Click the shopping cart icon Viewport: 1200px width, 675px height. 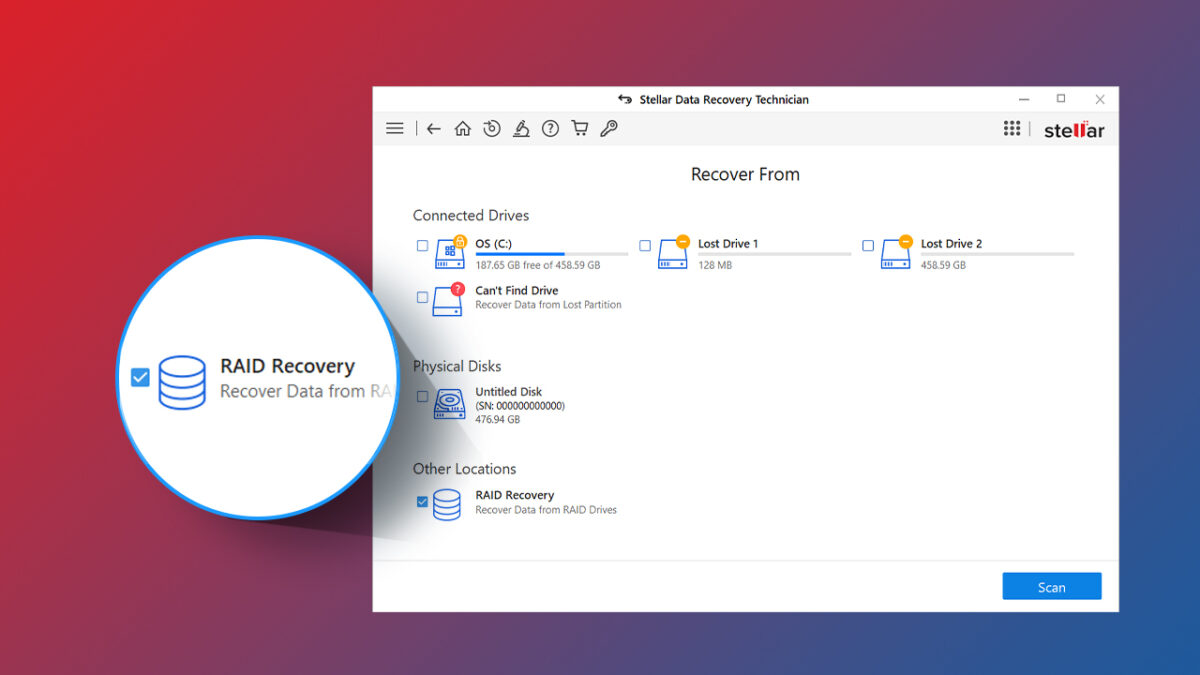[579, 128]
